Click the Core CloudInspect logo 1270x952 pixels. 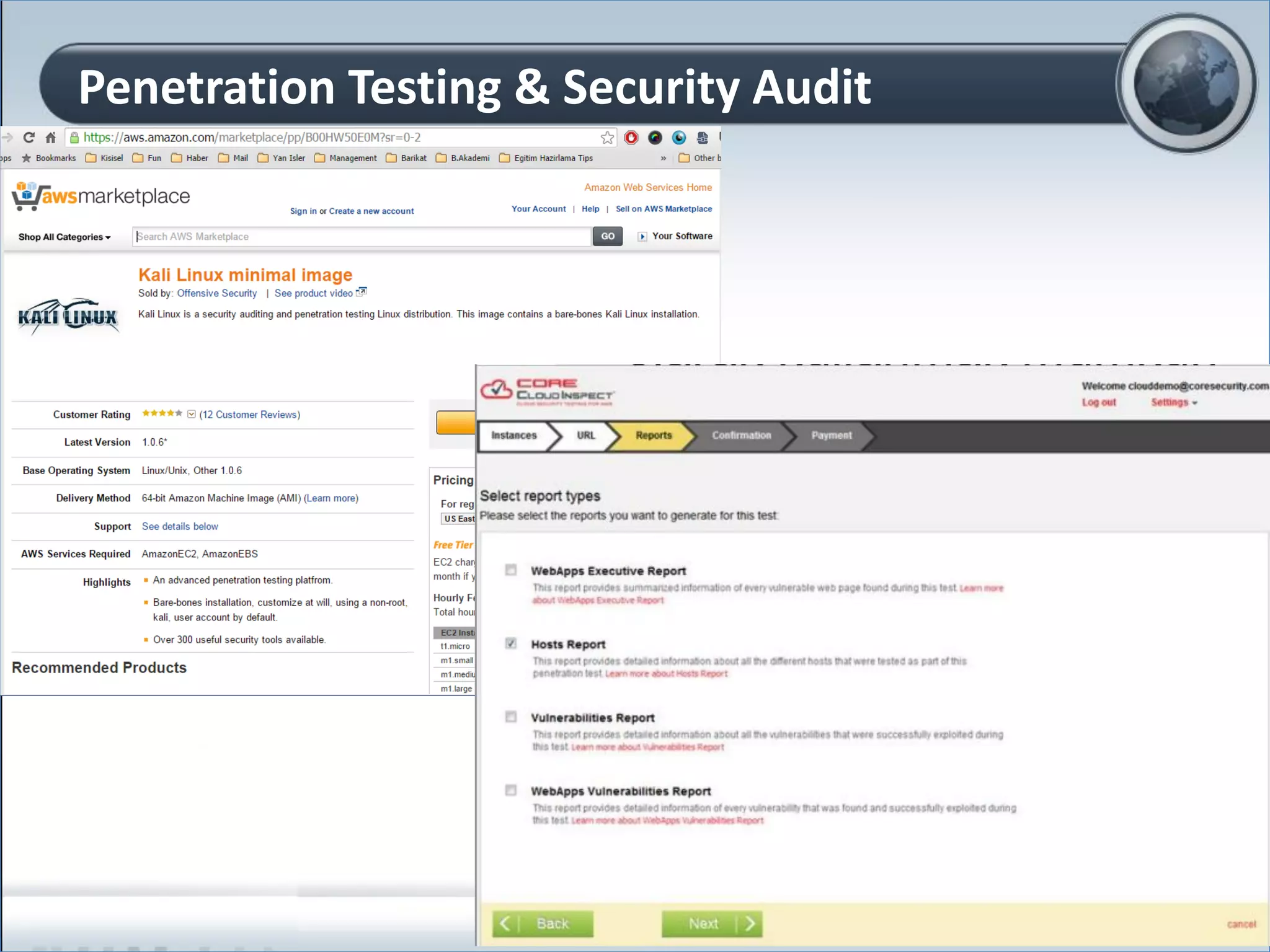point(548,392)
